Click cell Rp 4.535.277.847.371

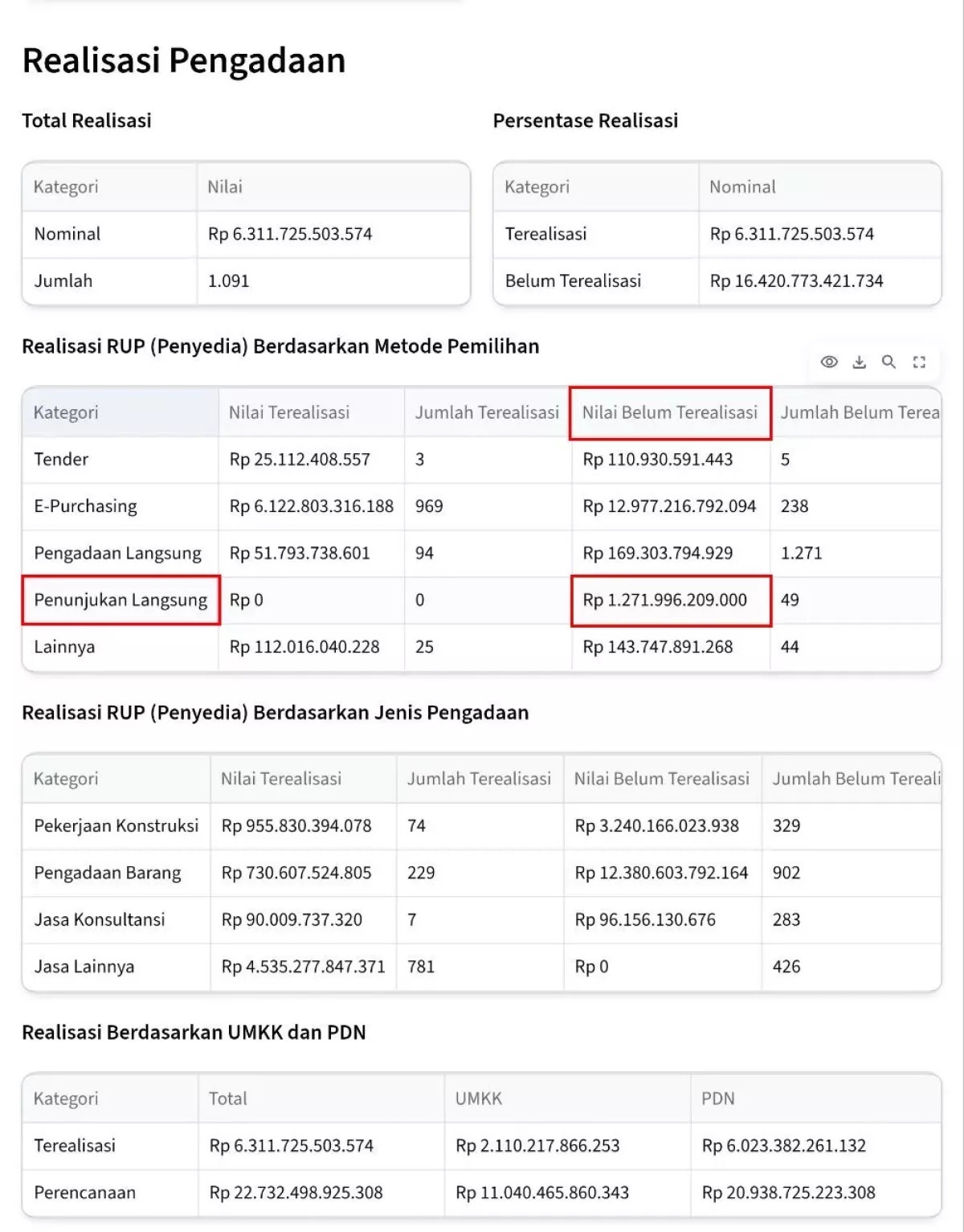[x=303, y=967]
